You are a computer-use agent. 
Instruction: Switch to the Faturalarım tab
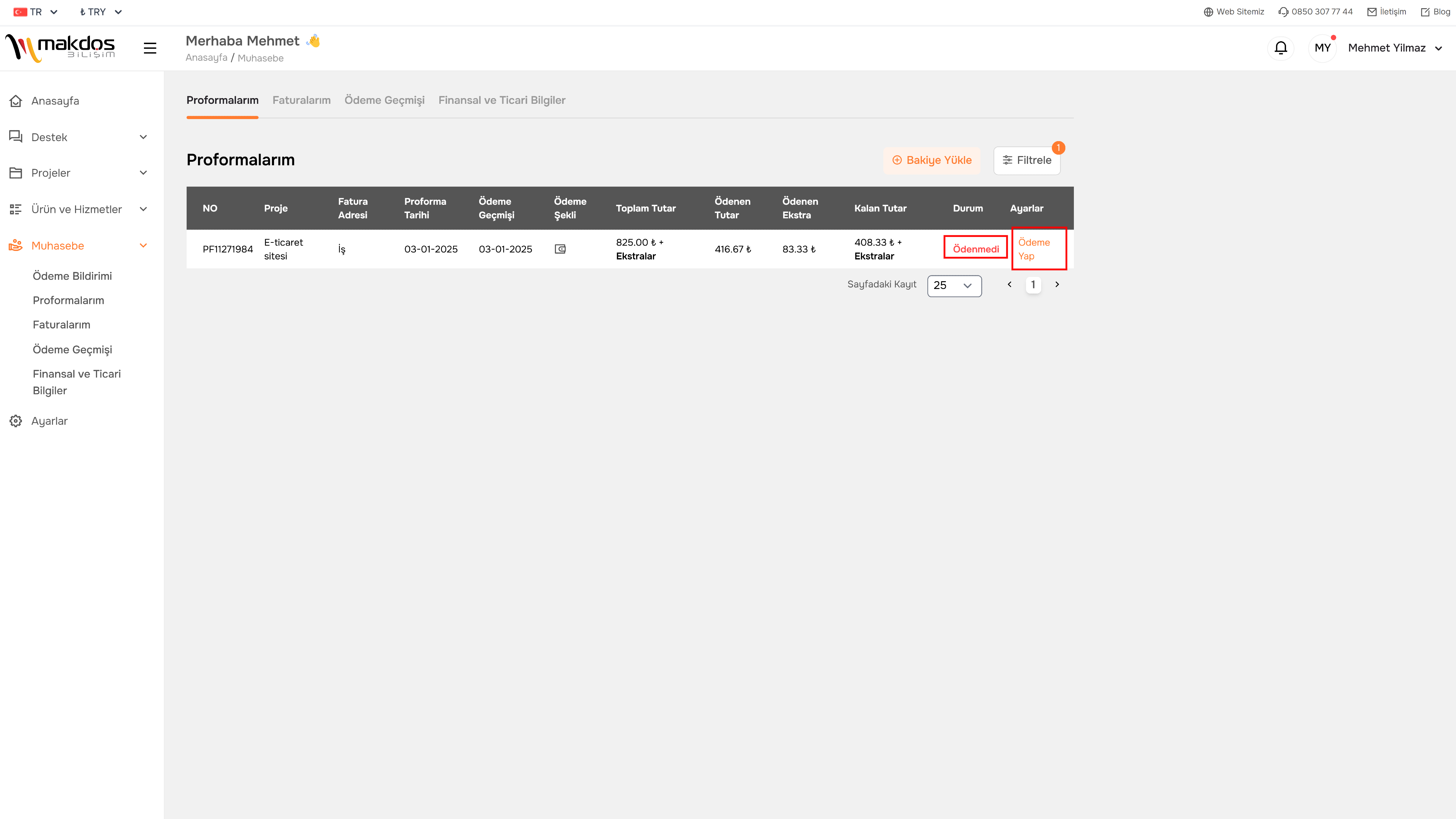(x=301, y=100)
